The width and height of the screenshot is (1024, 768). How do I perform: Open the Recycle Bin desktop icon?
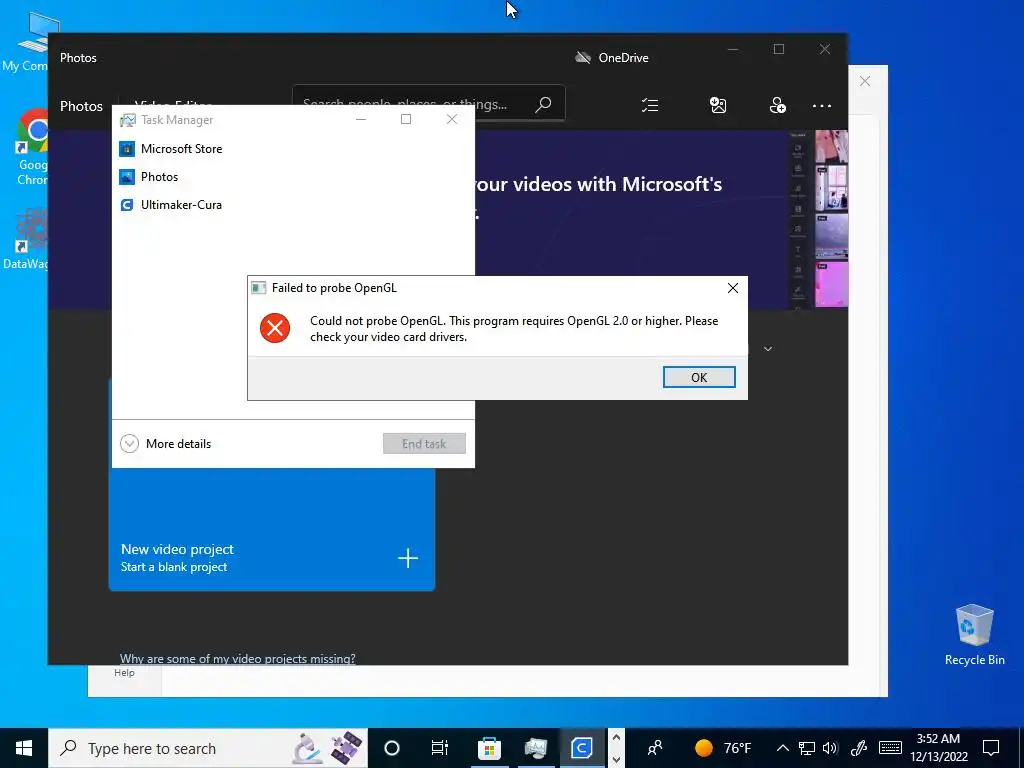(974, 635)
